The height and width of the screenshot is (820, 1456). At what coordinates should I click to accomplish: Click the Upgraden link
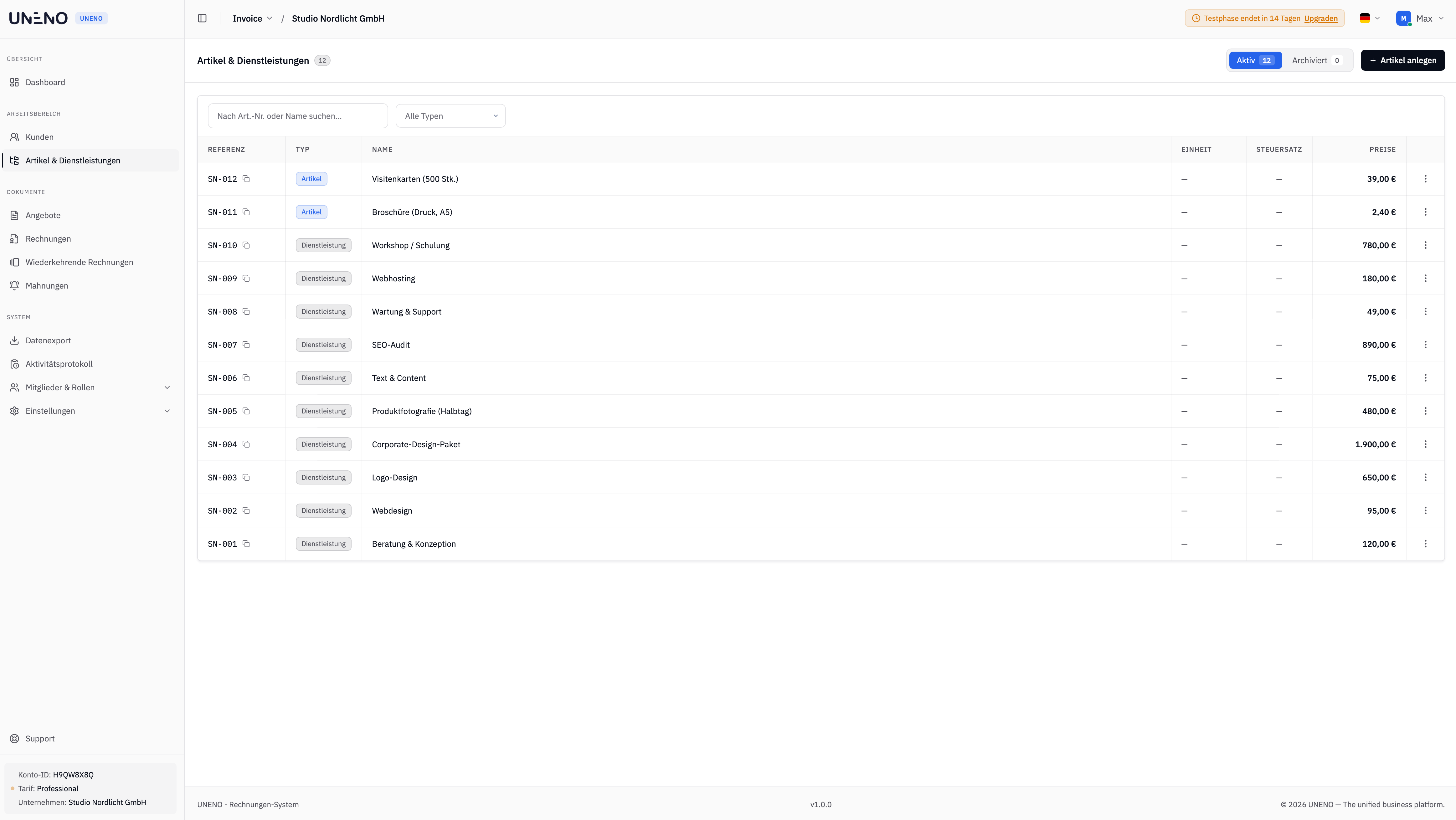[1321, 18]
